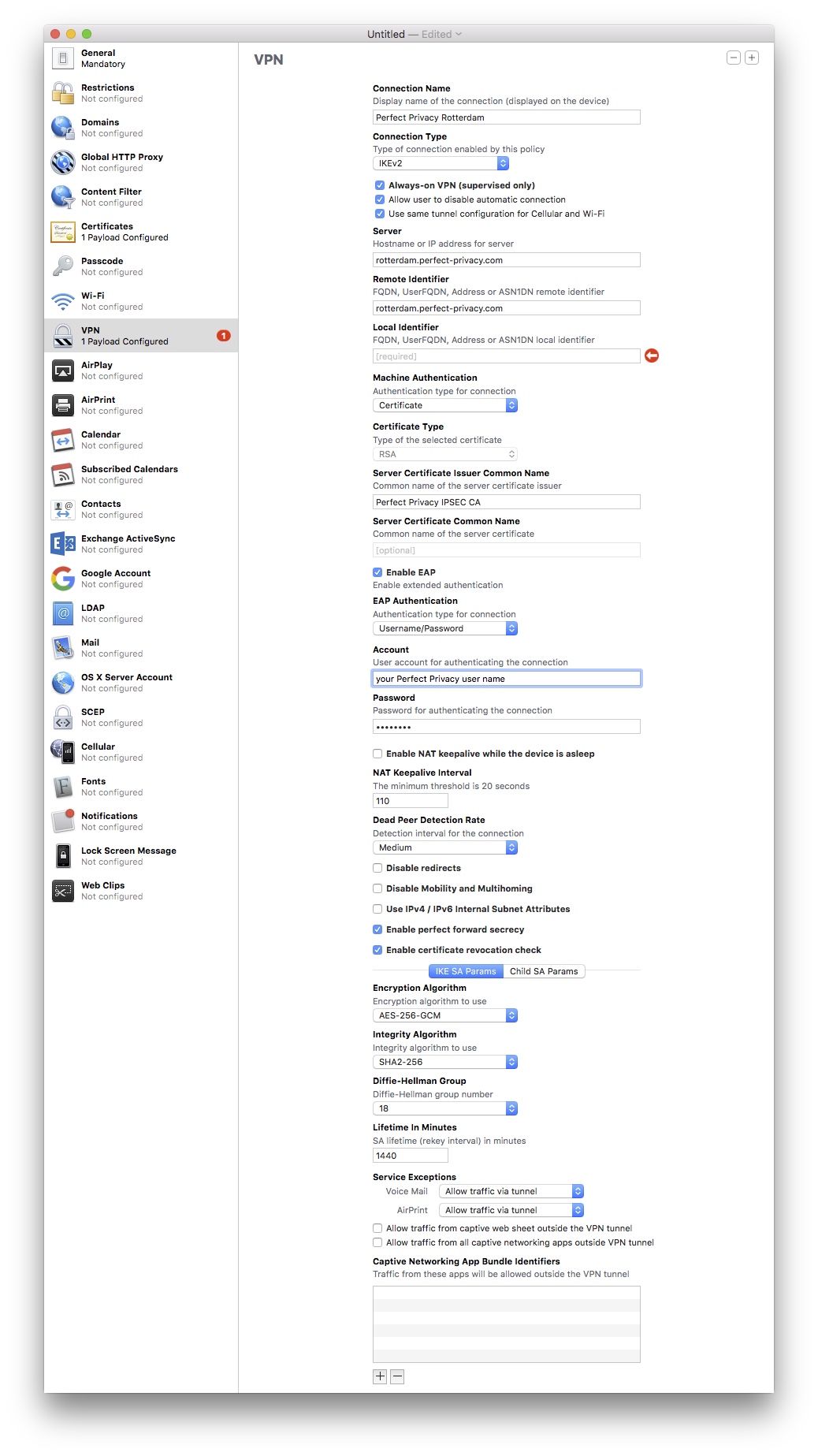This screenshot has width=818, height=1456.
Task: Open the Cellular payload icon
Action: pyautogui.click(x=63, y=752)
